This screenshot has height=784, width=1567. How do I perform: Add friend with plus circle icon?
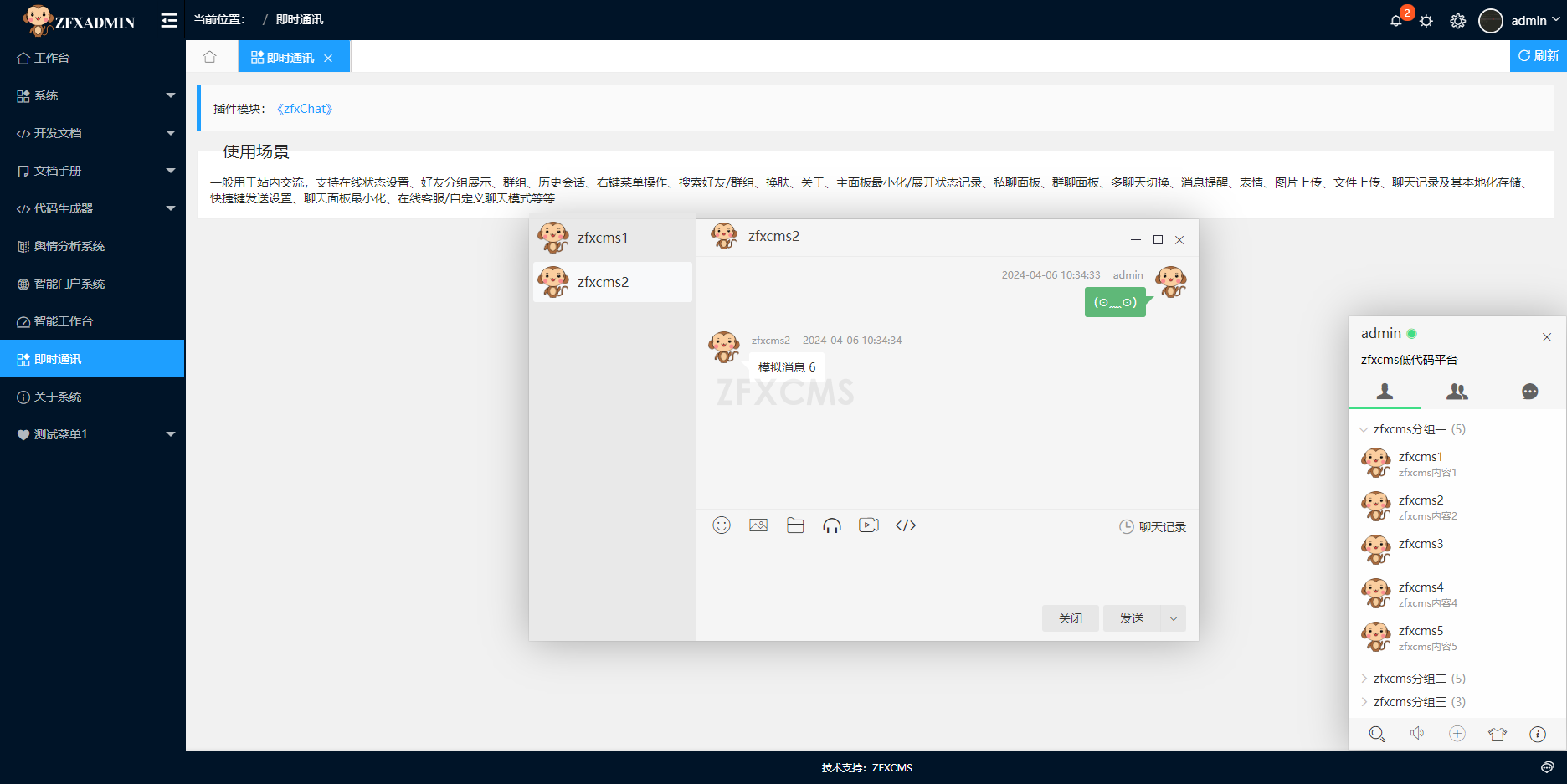point(1457,734)
